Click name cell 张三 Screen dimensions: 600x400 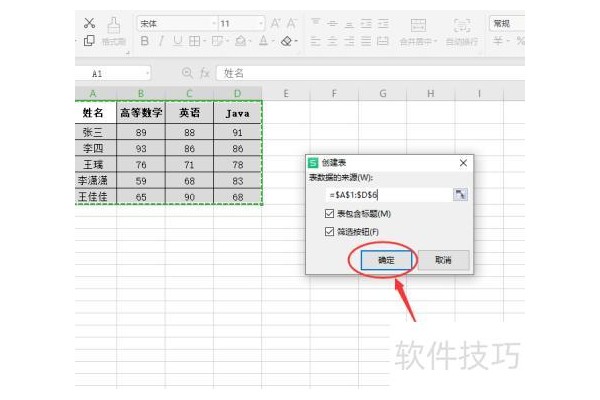pos(95,132)
